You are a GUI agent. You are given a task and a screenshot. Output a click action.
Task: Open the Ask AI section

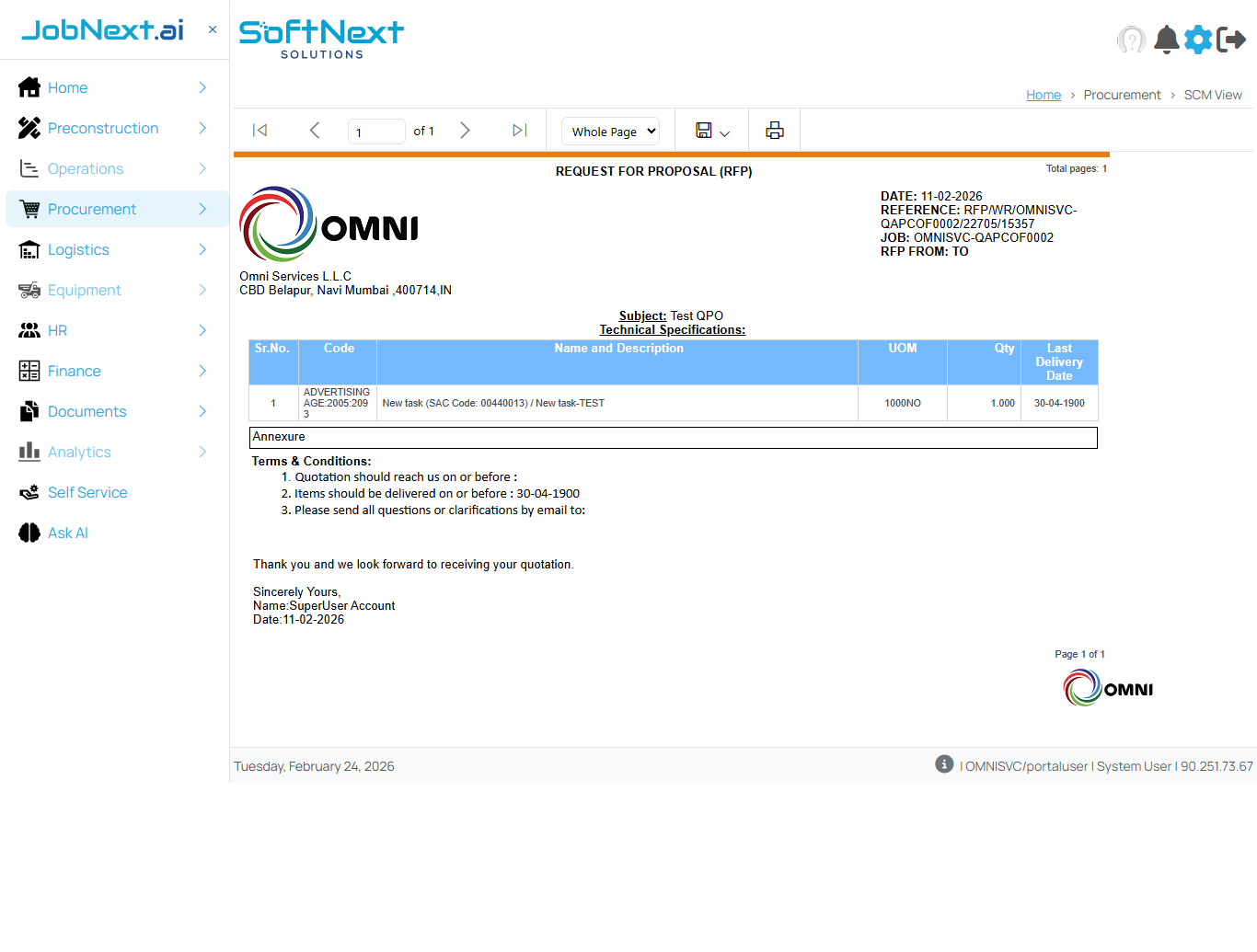(65, 533)
